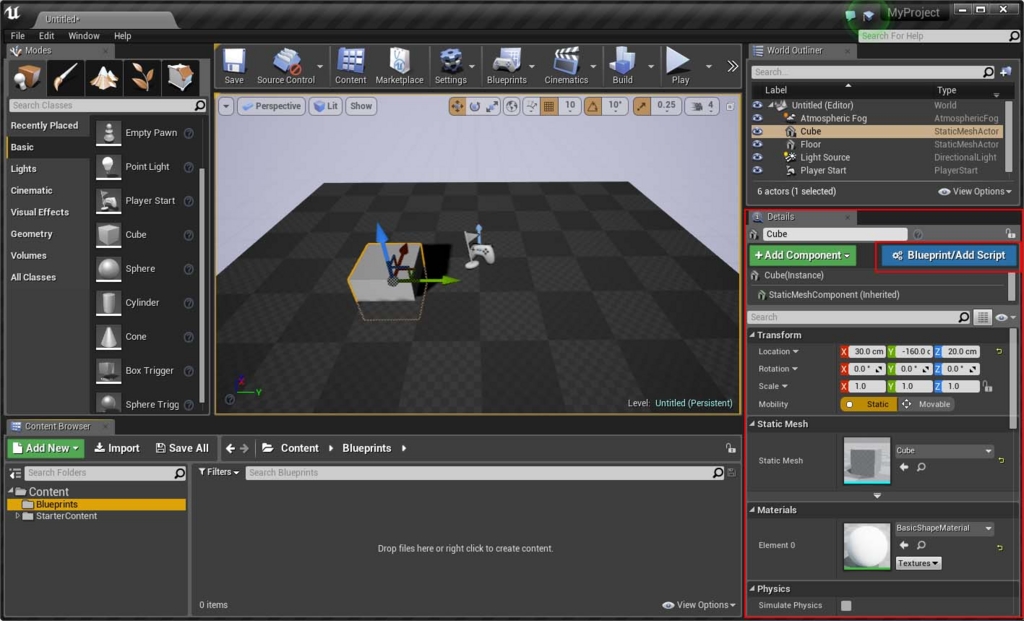The width and height of the screenshot is (1024, 621).
Task: Toggle world/local coordinate system globe icon
Action: [512, 106]
